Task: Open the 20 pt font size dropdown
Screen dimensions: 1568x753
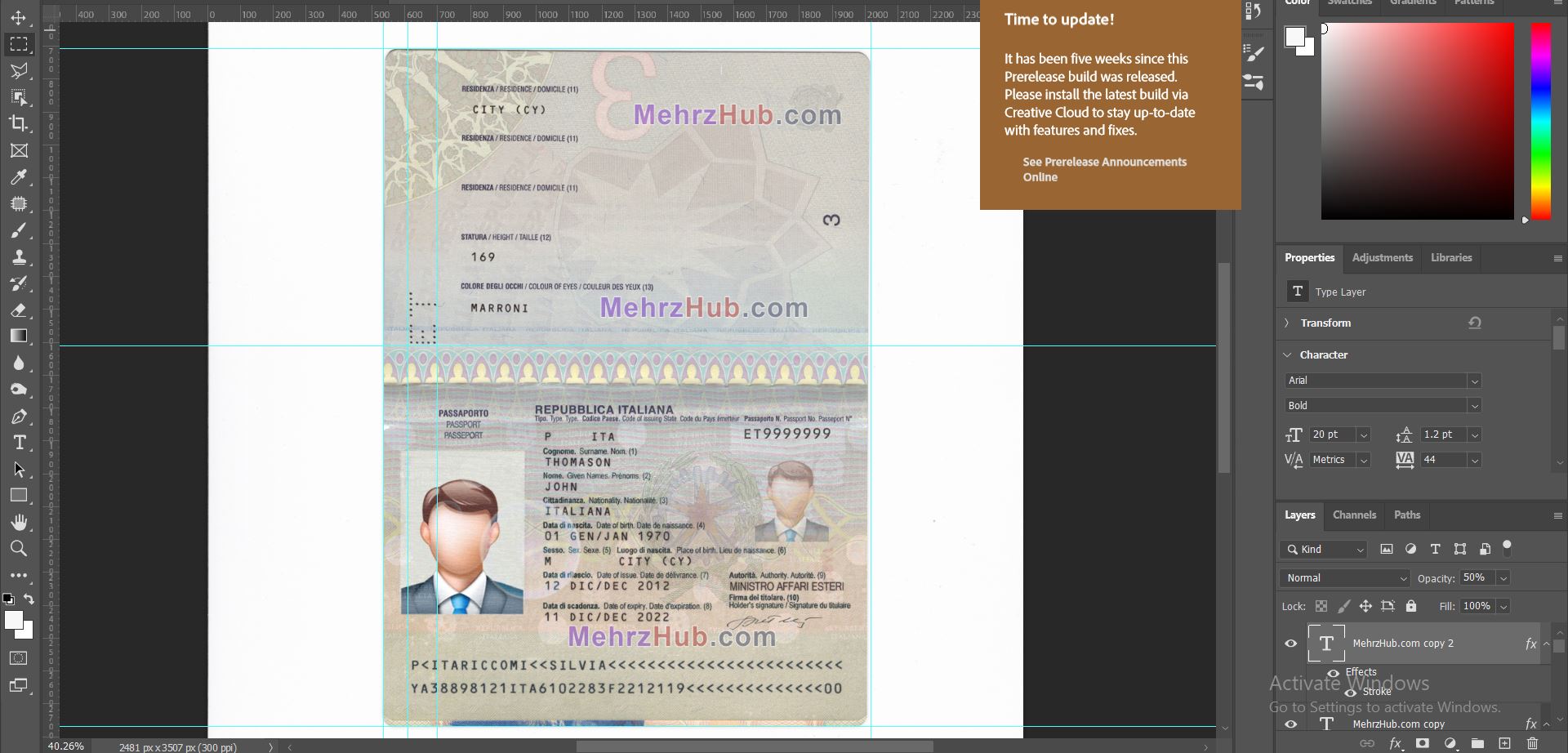Action: (1363, 435)
